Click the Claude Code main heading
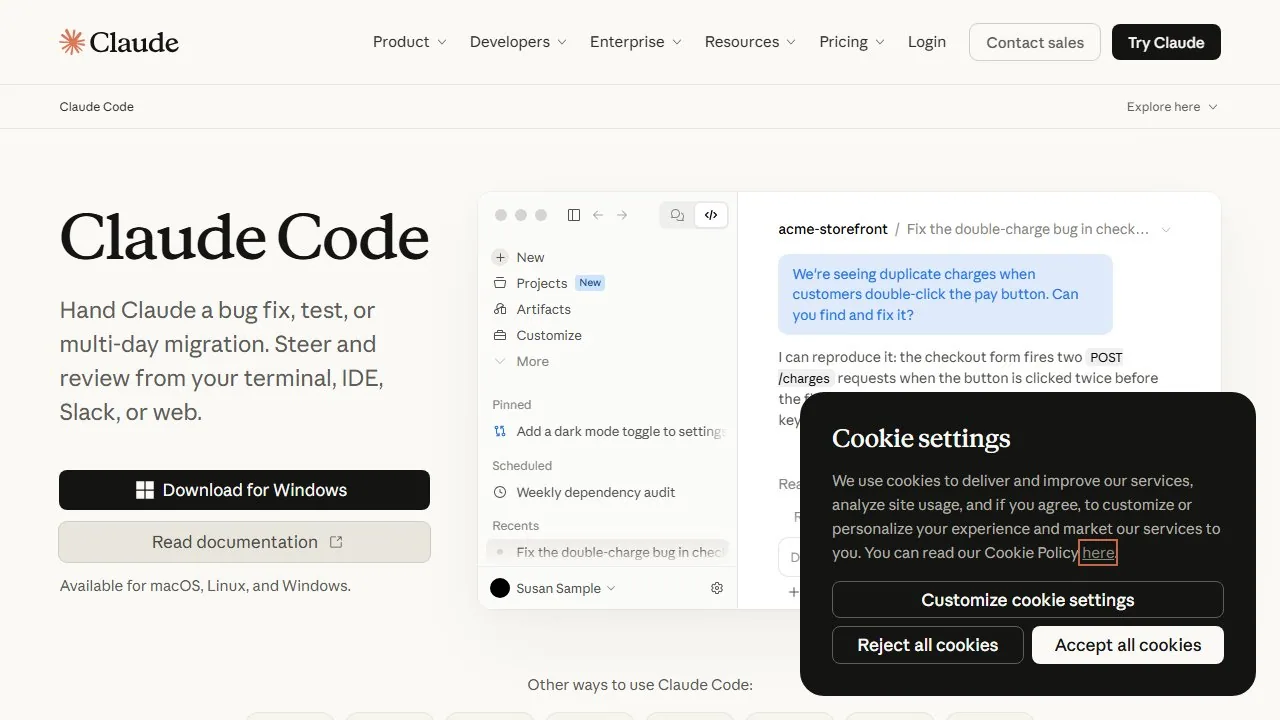This screenshot has width=1280, height=720. point(244,237)
